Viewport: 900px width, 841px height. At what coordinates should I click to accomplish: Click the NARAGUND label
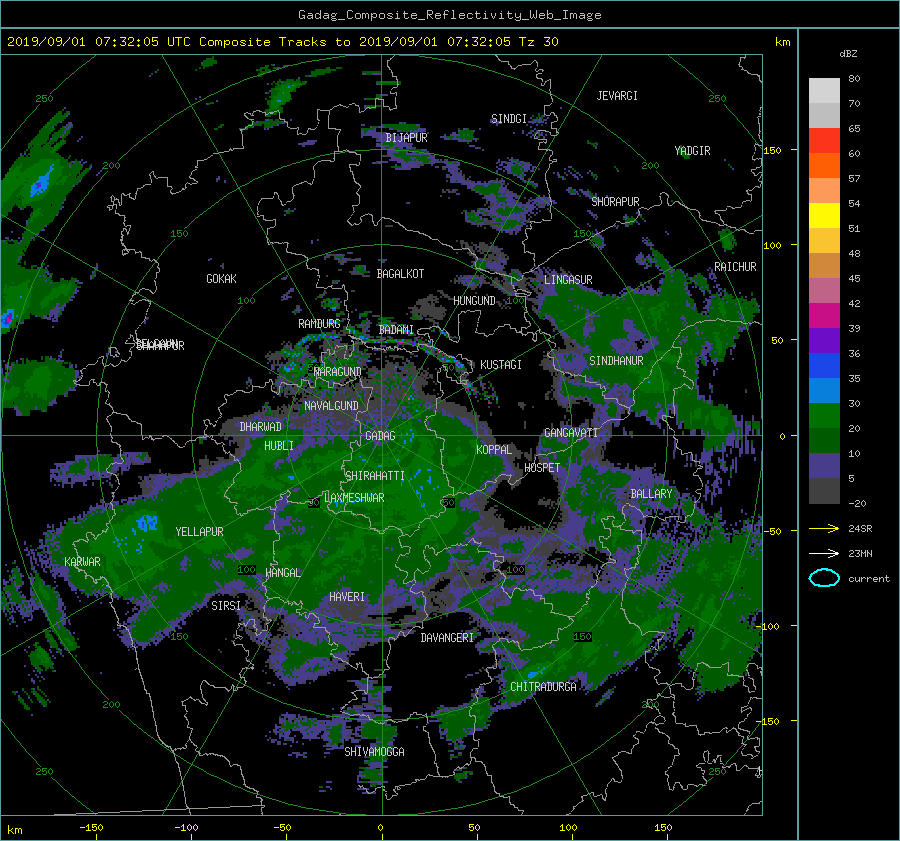click(x=338, y=372)
